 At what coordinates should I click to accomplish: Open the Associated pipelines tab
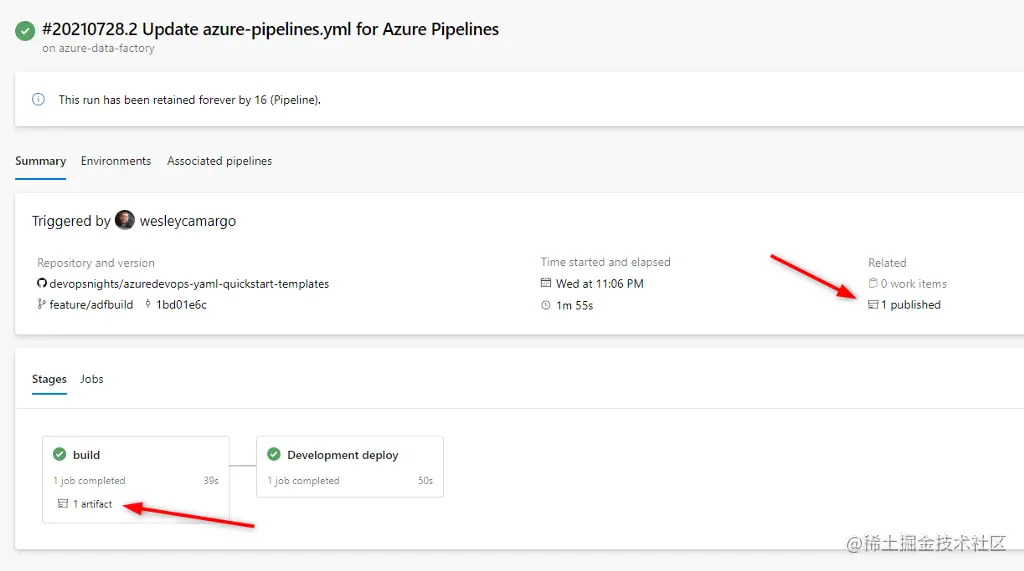(219, 161)
